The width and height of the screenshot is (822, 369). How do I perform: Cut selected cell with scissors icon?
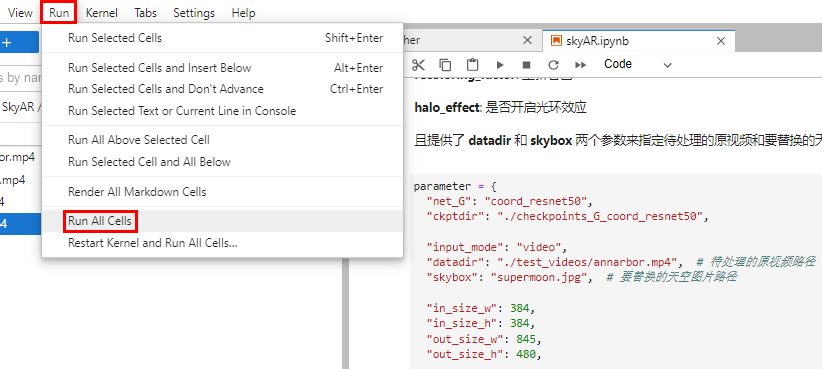pyautogui.click(x=418, y=64)
